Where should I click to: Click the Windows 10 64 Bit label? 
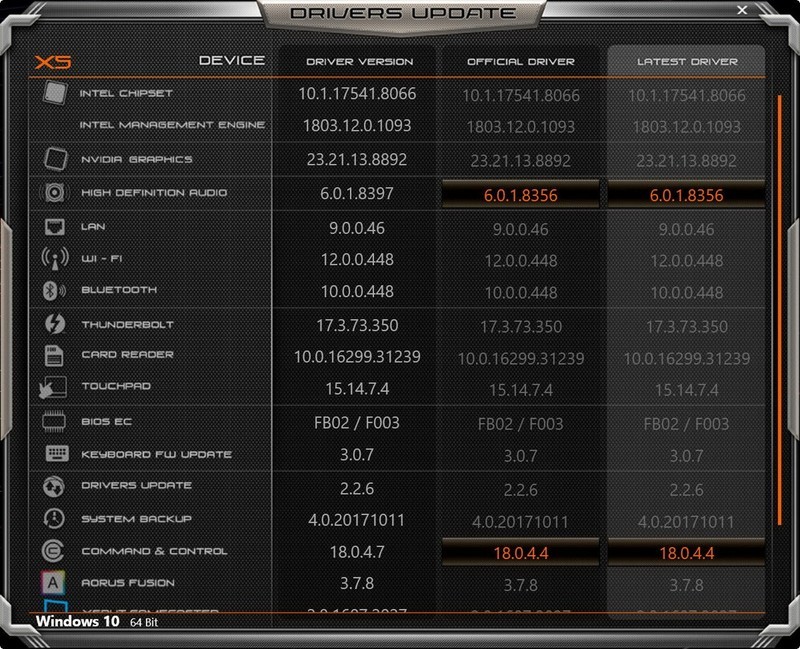(x=97, y=621)
